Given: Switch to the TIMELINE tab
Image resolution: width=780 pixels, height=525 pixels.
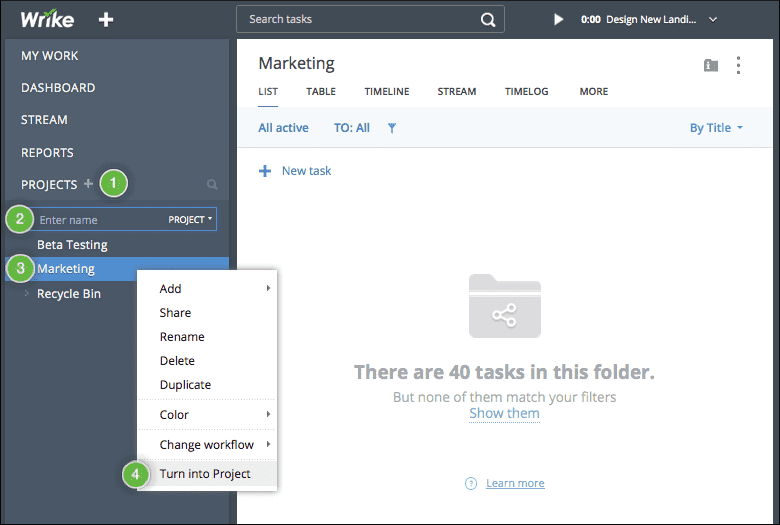Looking at the screenshot, I should [x=386, y=92].
